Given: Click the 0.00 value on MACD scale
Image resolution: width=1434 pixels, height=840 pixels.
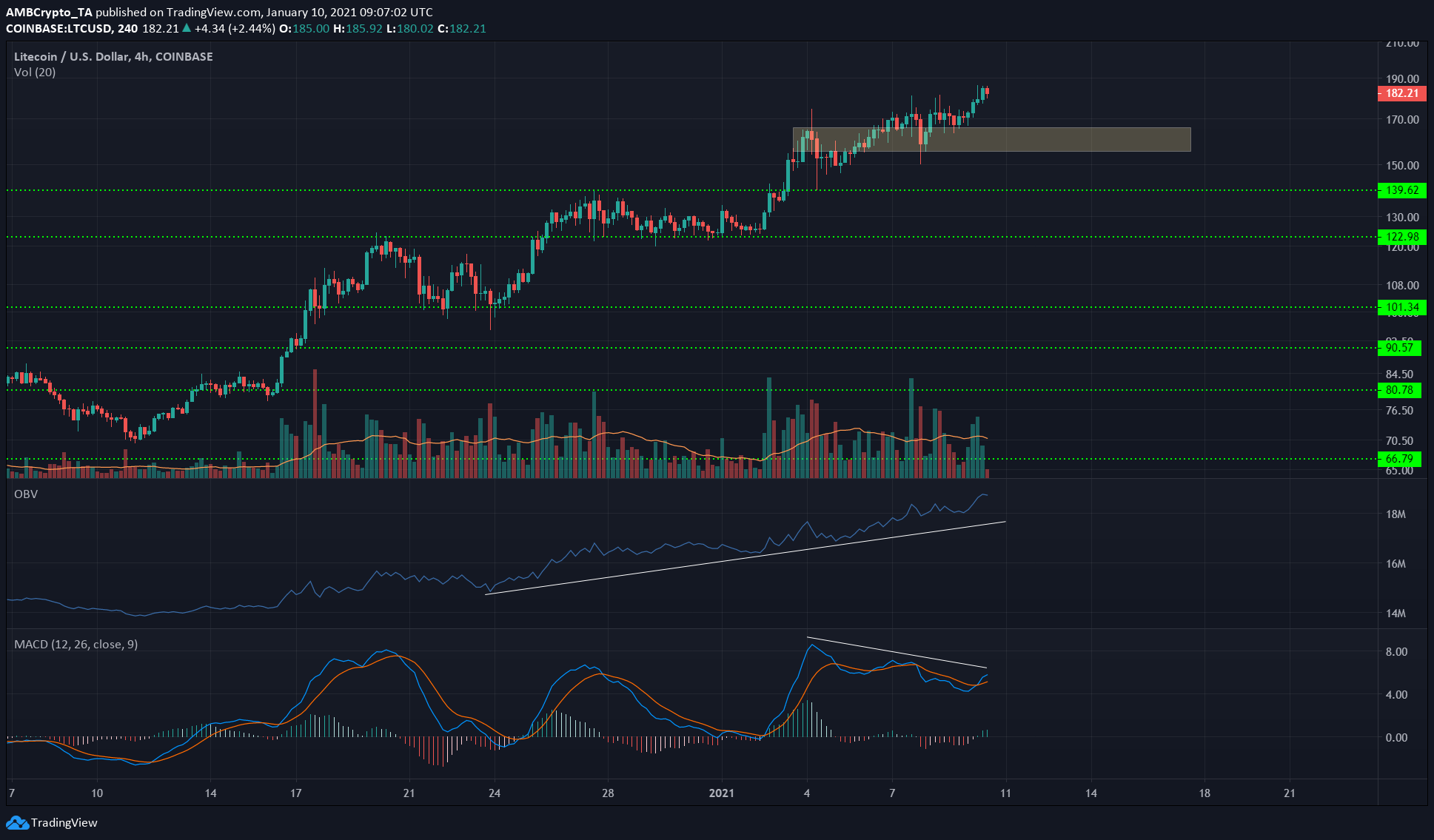Looking at the screenshot, I should (x=1396, y=738).
